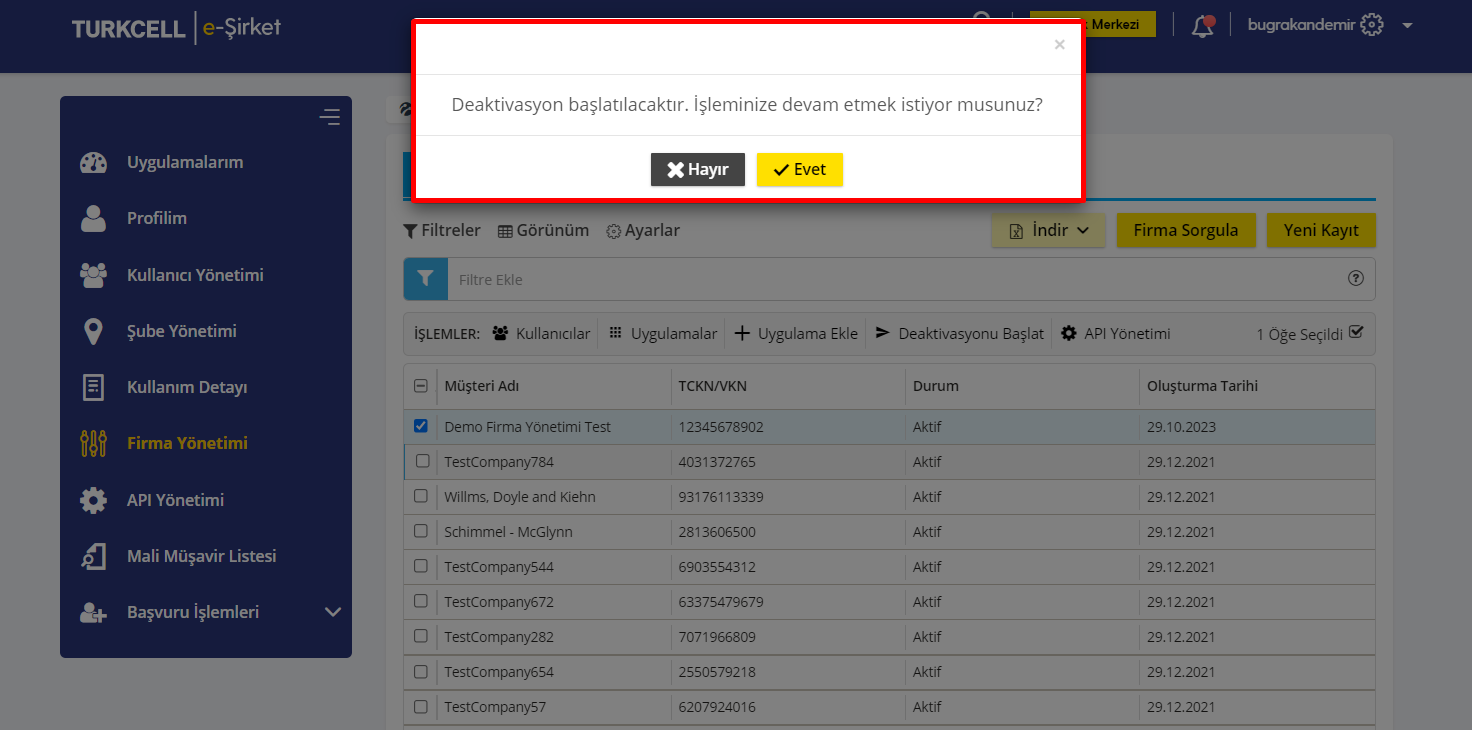This screenshot has height=730, width=1472.
Task: Open the Ayarlar table settings
Action: 643,230
